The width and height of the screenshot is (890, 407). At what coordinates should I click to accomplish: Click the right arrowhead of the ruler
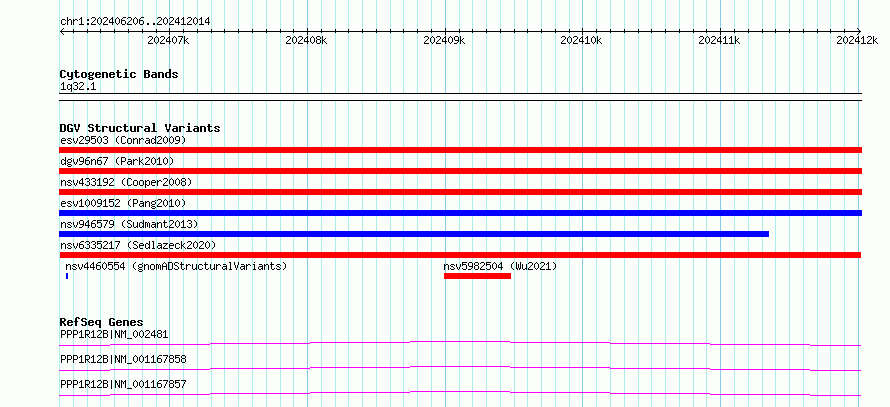(859, 32)
